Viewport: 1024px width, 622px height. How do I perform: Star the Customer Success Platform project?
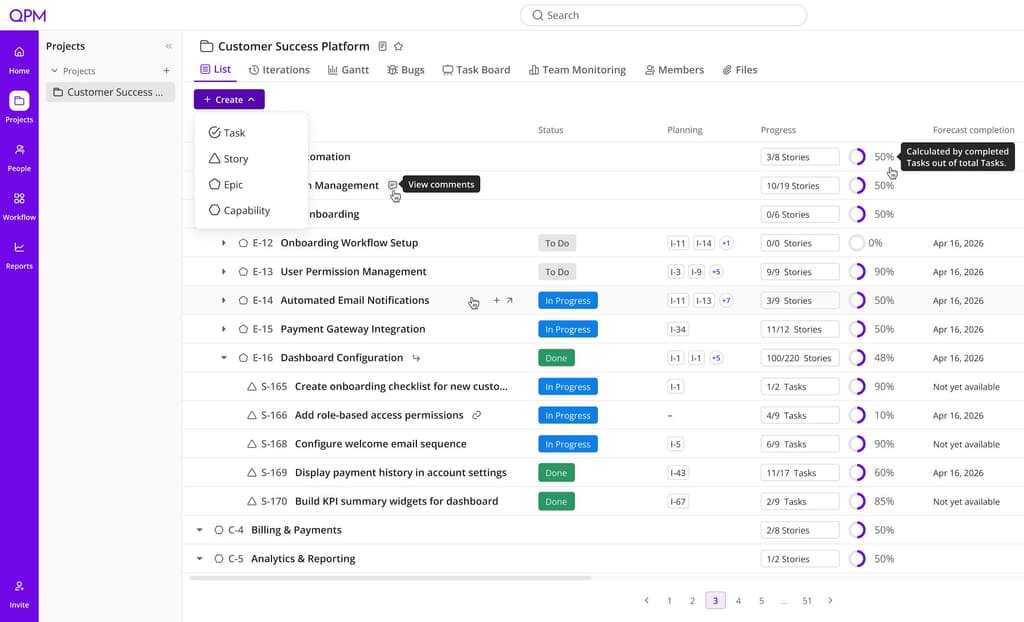pos(398,46)
